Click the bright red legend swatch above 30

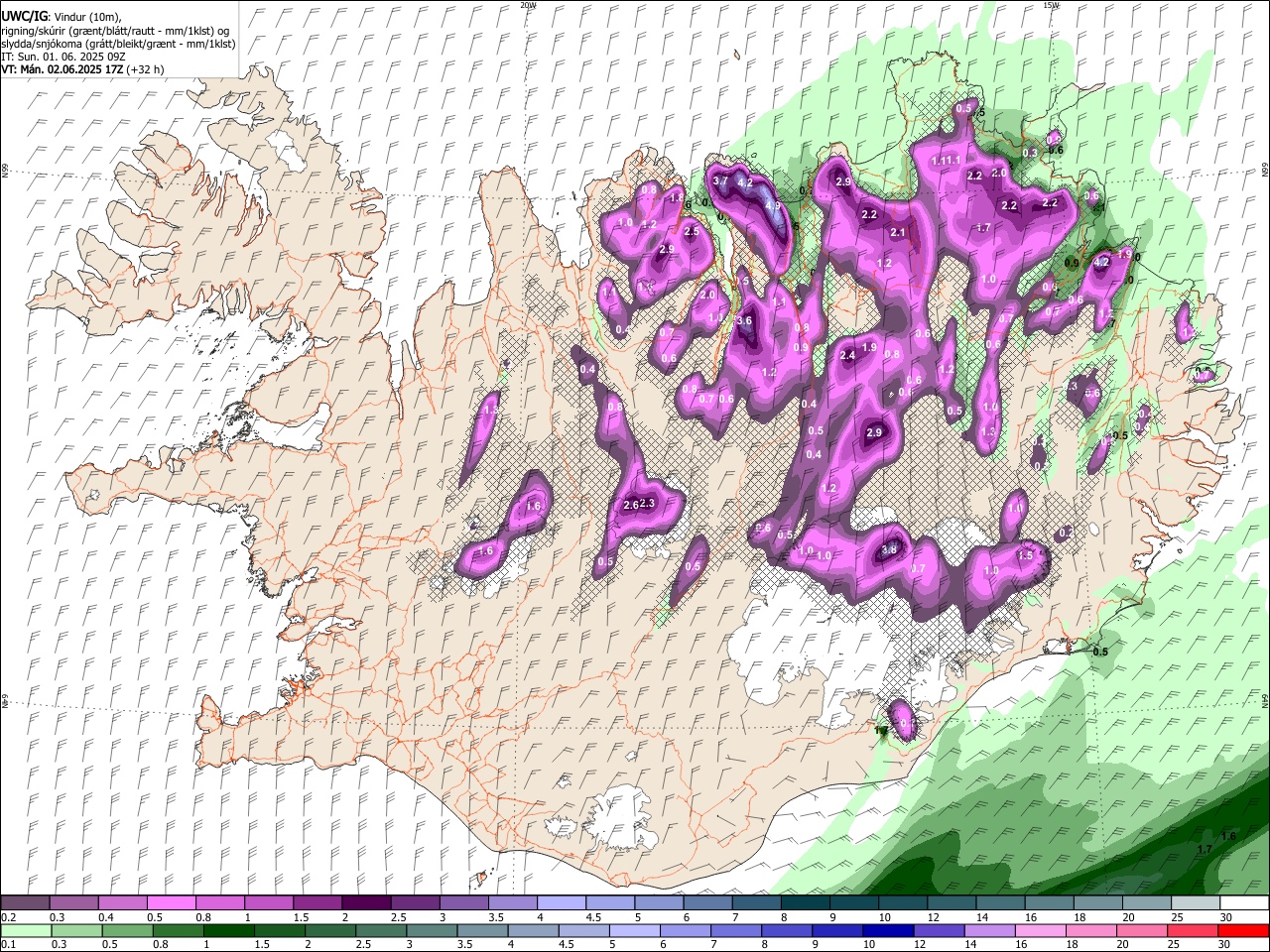tap(1243, 930)
